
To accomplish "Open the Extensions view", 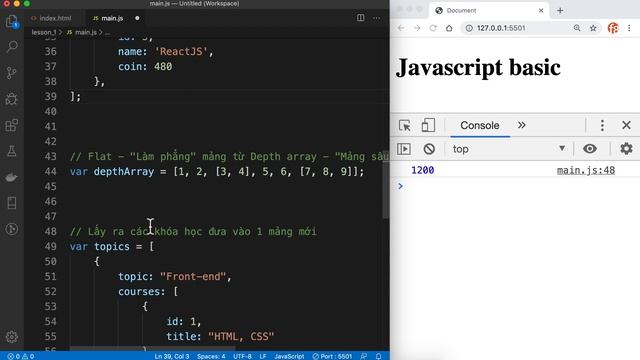I will pyautogui.click(x=12, y=125).
